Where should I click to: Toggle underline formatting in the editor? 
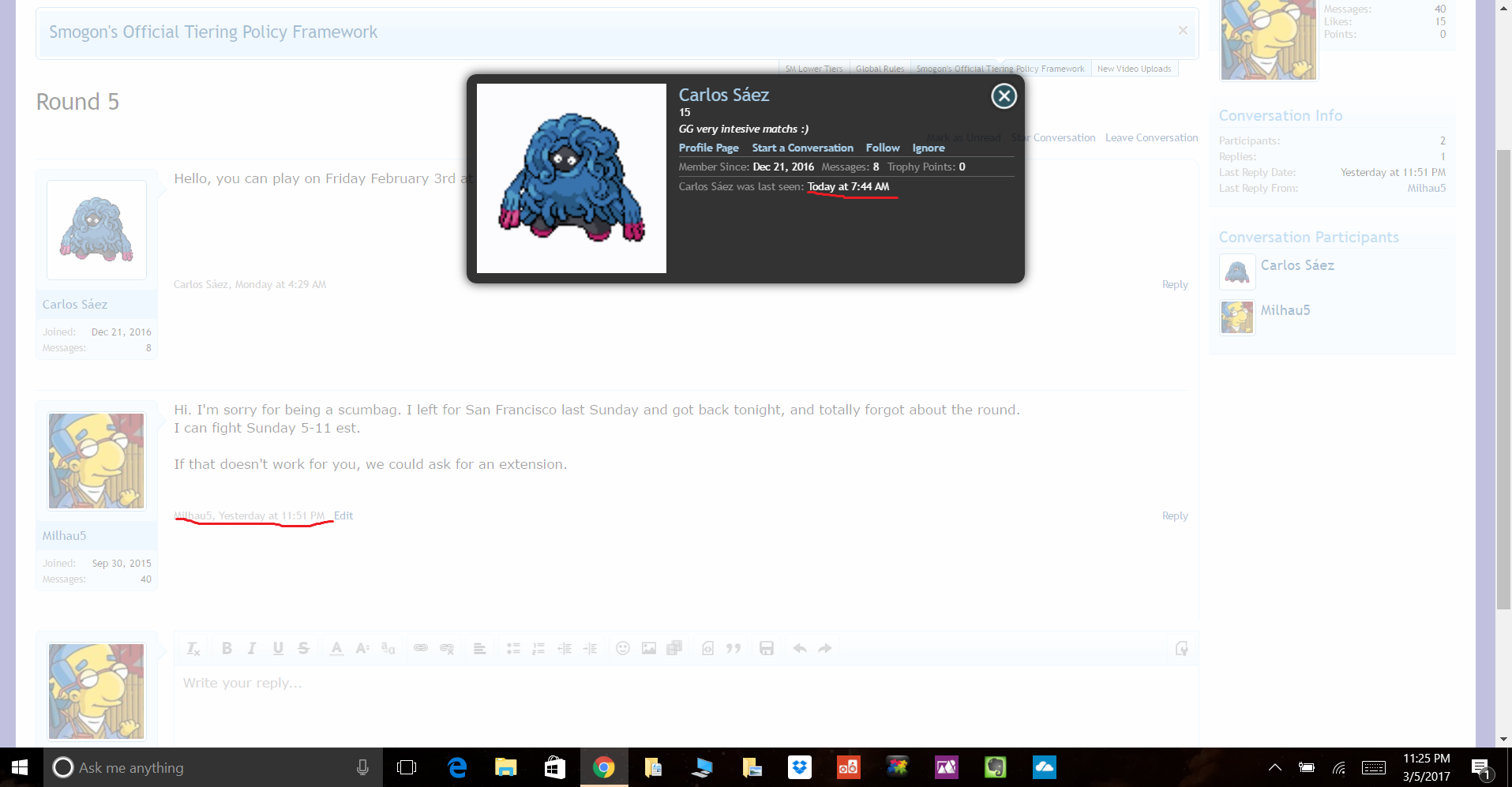click(x=278, y=648)
